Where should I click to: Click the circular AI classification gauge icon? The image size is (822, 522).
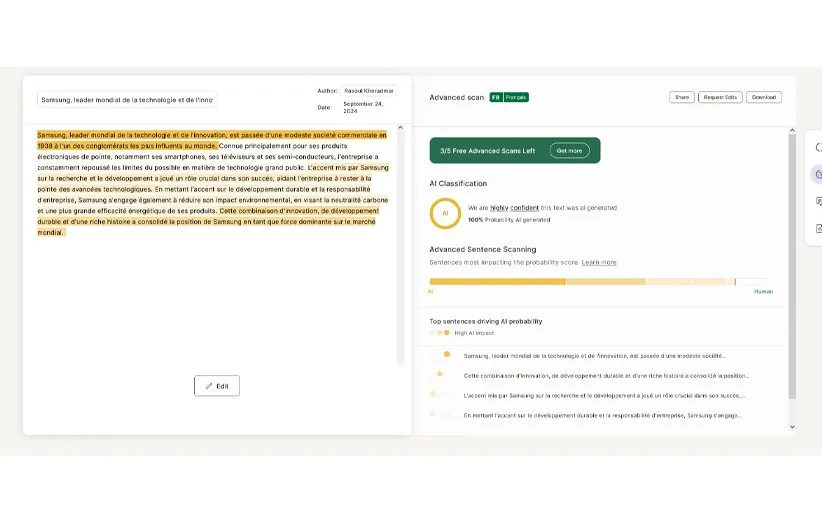(445, 213)
